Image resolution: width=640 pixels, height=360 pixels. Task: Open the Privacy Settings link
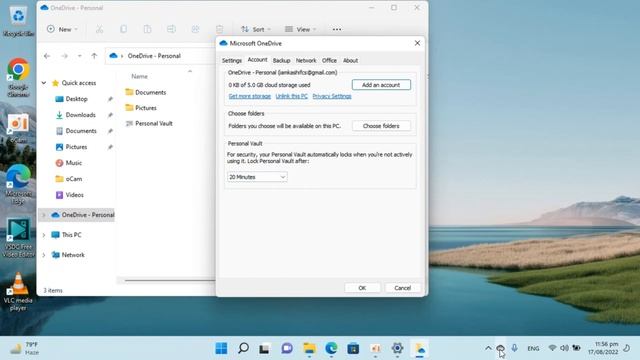click(332, 96)
